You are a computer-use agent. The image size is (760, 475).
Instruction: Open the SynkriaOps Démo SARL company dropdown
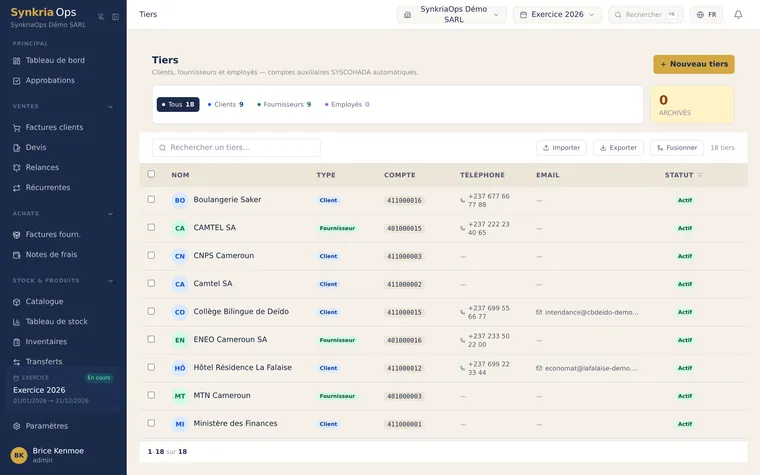(452, 15)
